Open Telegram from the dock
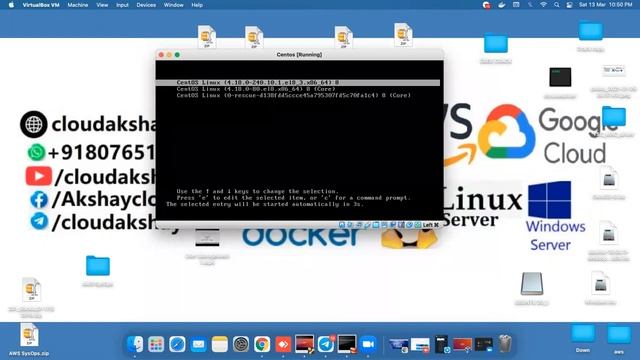640x360 pixels. 326,344
